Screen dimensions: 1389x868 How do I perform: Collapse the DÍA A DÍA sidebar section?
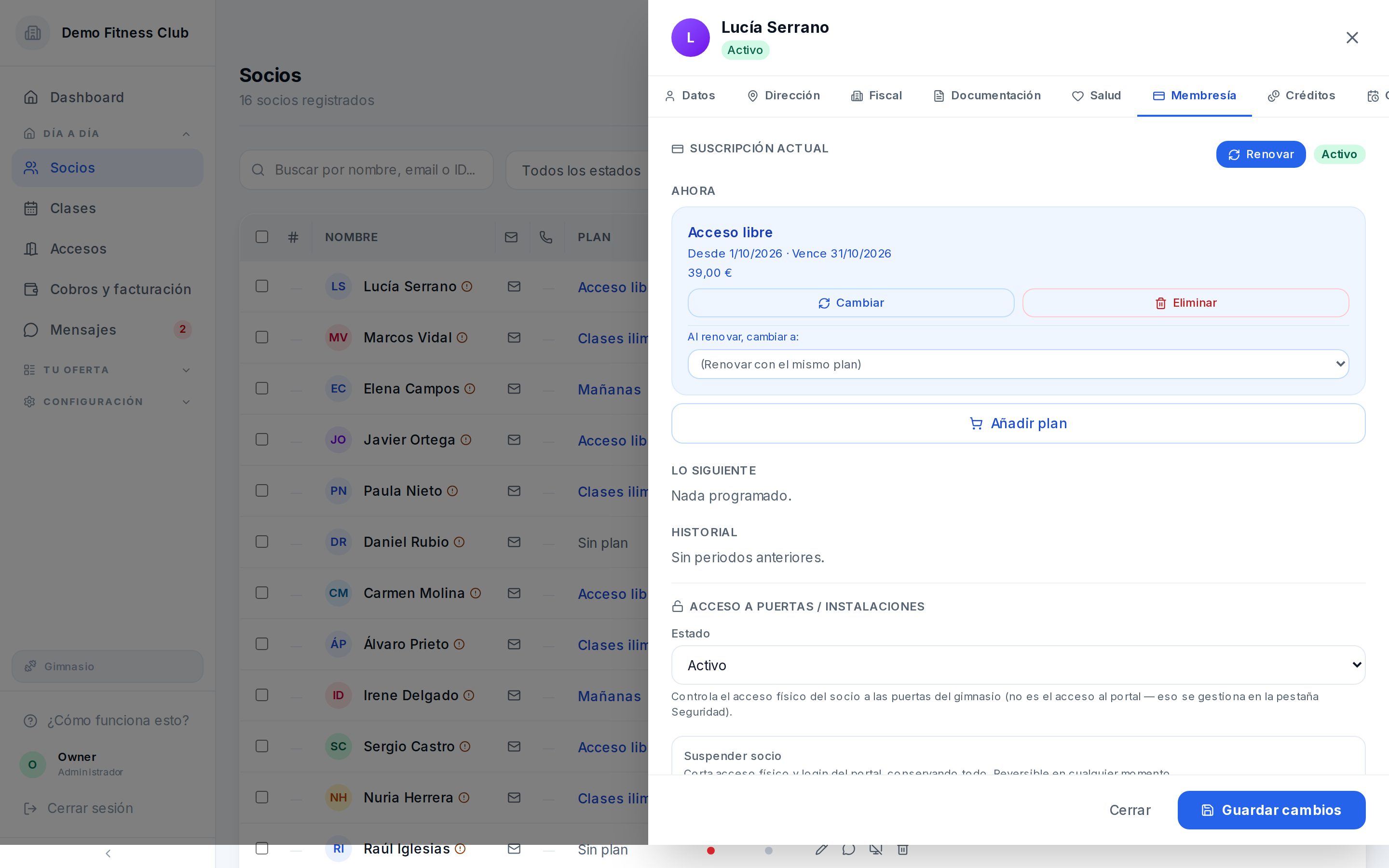point(108,134)
